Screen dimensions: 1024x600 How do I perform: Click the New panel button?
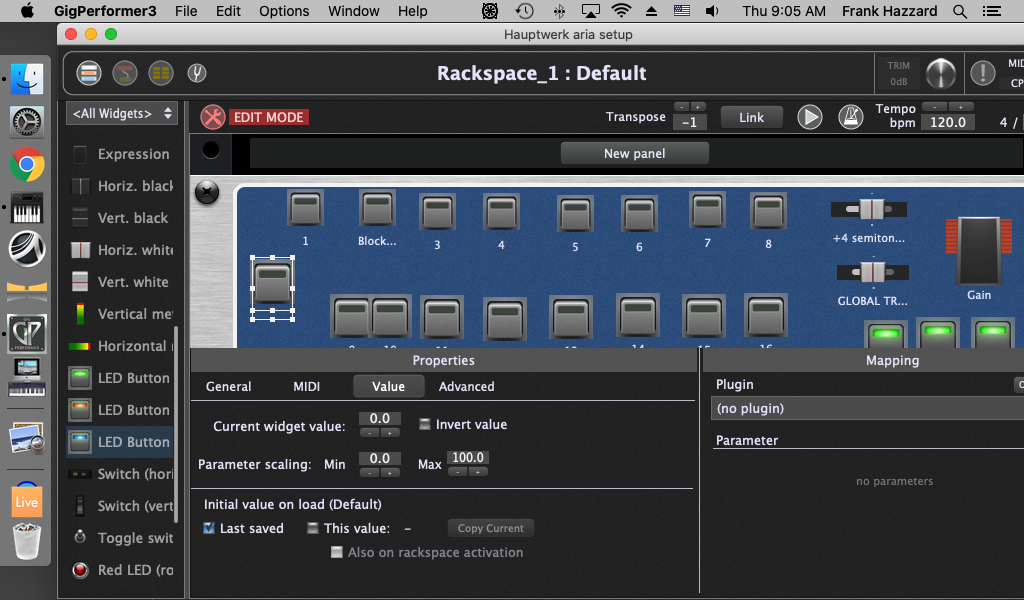click(x=634, y=153)
